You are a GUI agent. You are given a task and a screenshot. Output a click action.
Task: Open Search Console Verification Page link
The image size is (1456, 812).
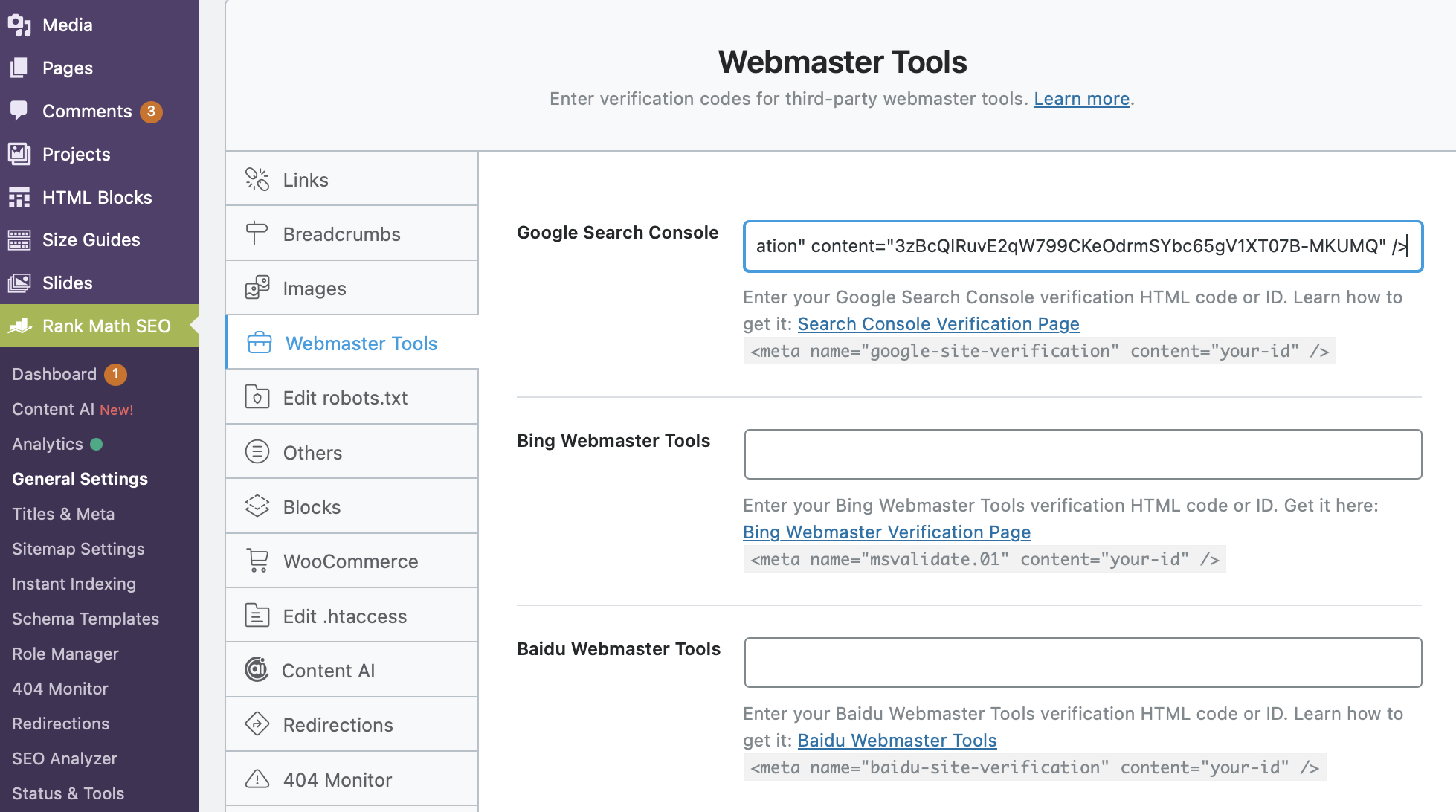(x=938, y=324)
